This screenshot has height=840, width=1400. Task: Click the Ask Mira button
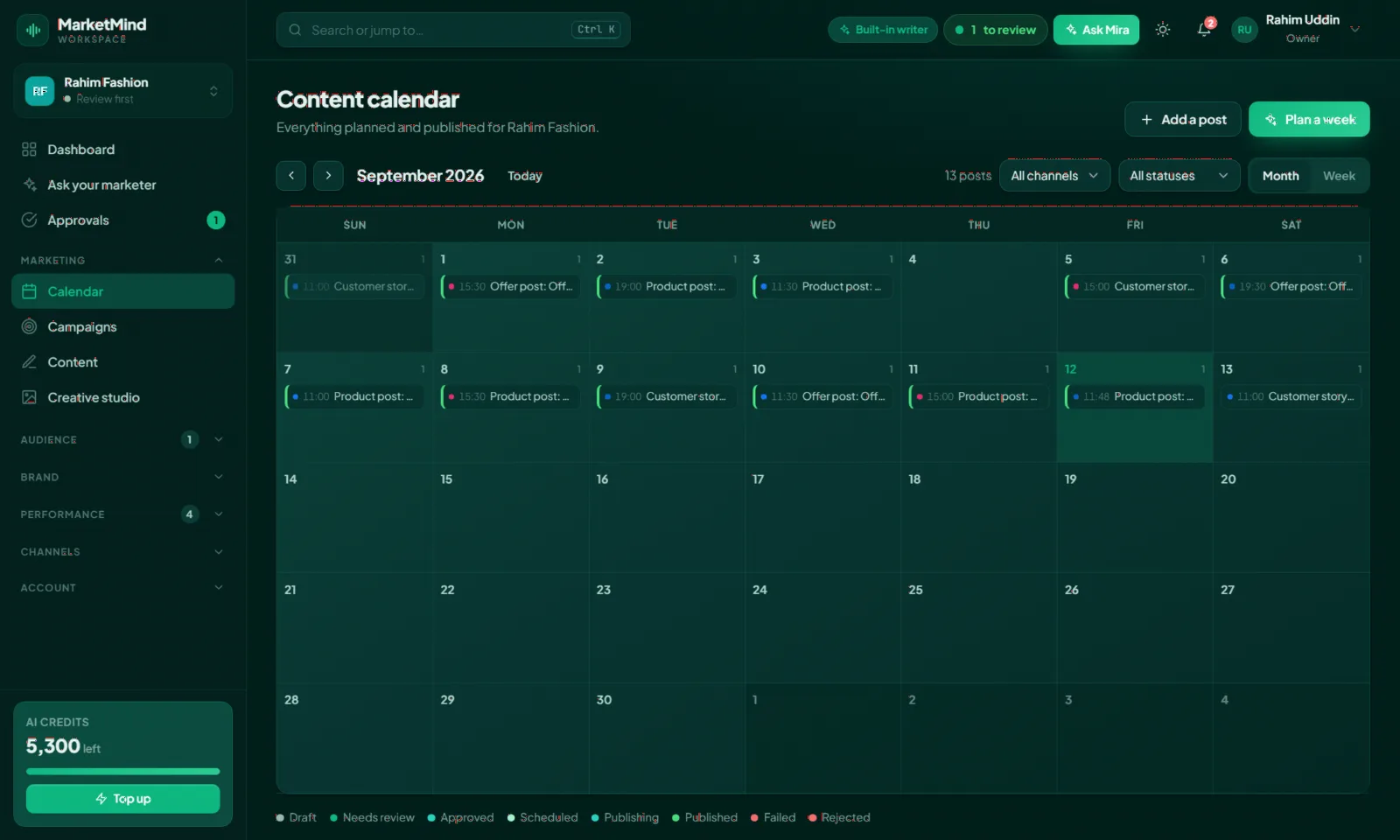coord(1096,30)
